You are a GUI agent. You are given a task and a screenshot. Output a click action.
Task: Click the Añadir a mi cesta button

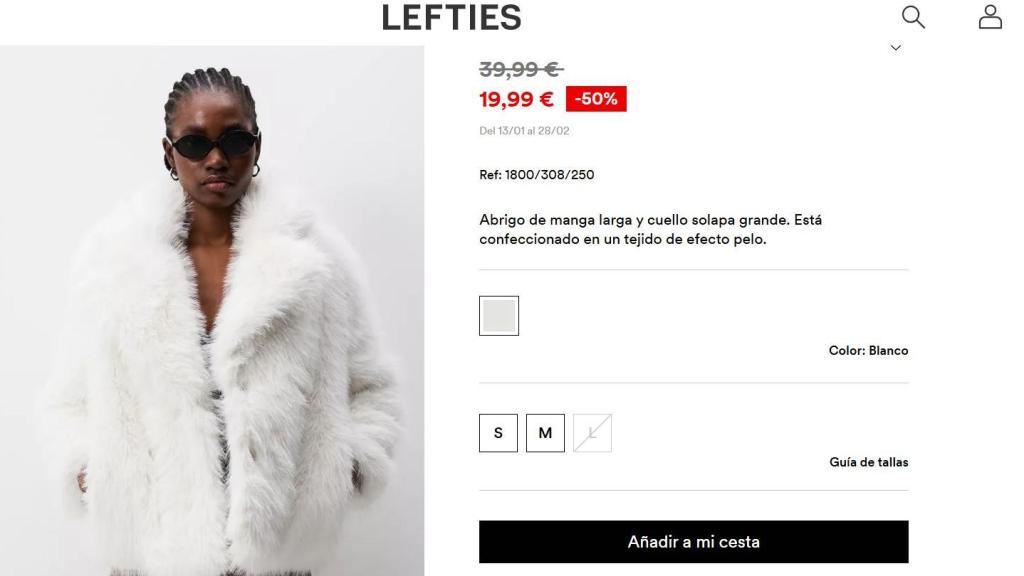point(694,542)
